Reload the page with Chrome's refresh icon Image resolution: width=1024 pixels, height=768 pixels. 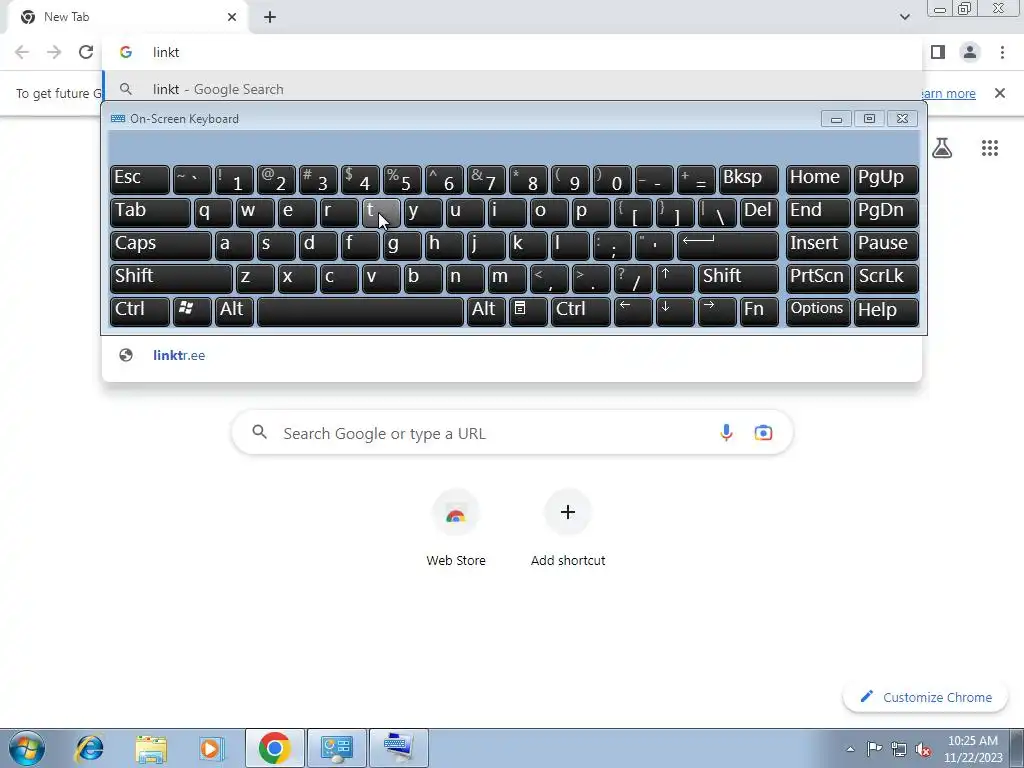pyautogui.click(x=86, y=52)
